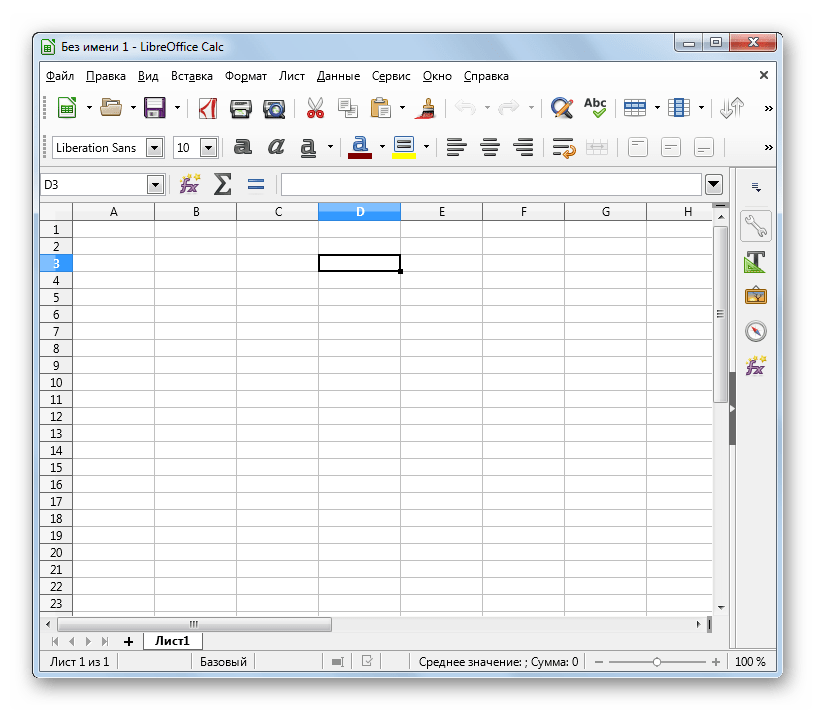Print the document with the printer icon
The height and width of the screenshot is (711, 816).
pos(240,108)
